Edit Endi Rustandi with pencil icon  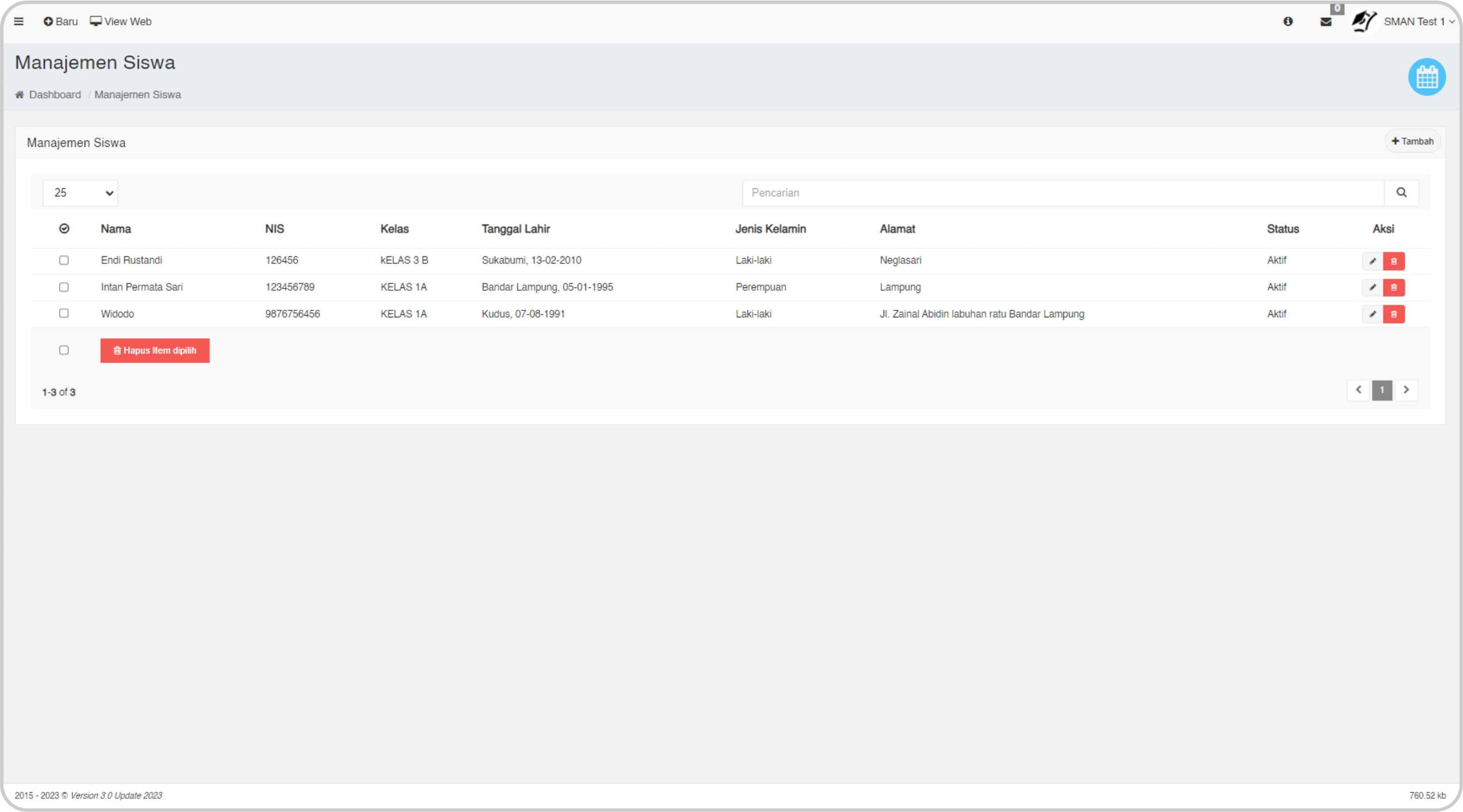pyautogui.click(x=1373, y=261)
